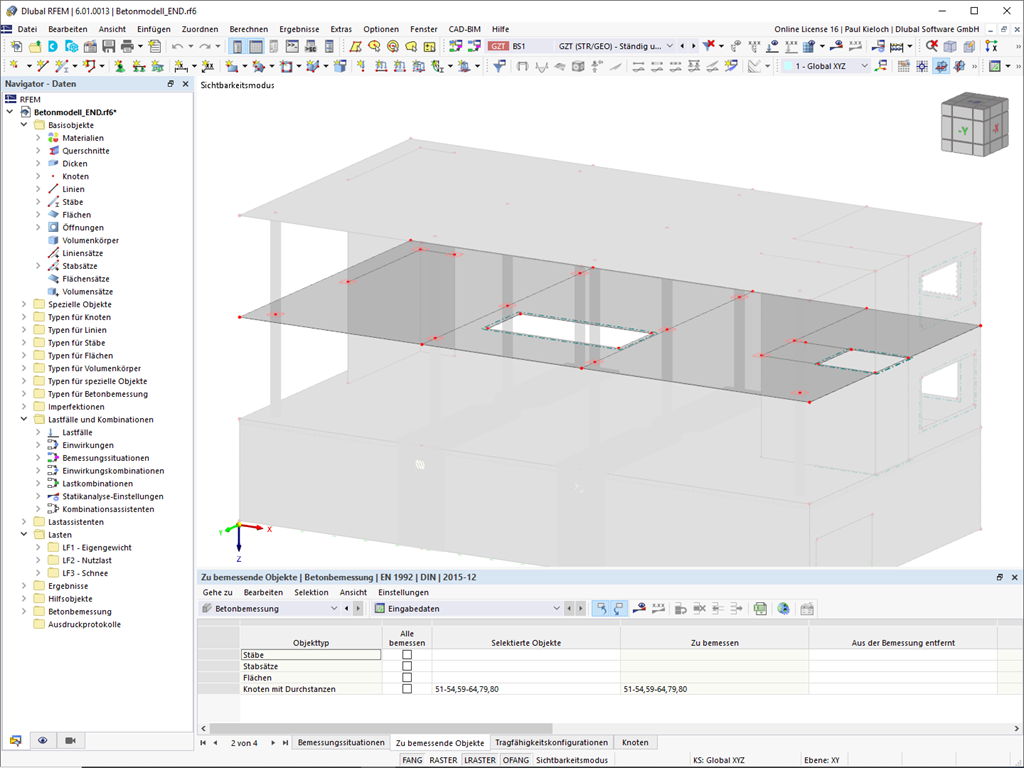Close the Navigator - Daten panel

[185, 84]
